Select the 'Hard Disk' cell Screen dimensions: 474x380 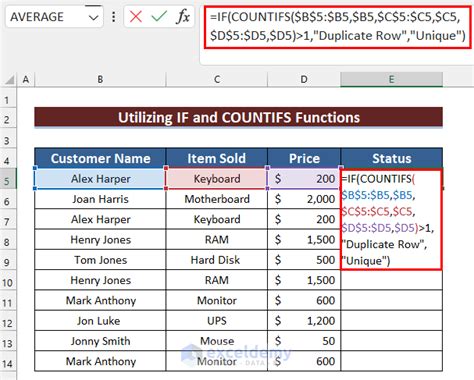point(217,260)
